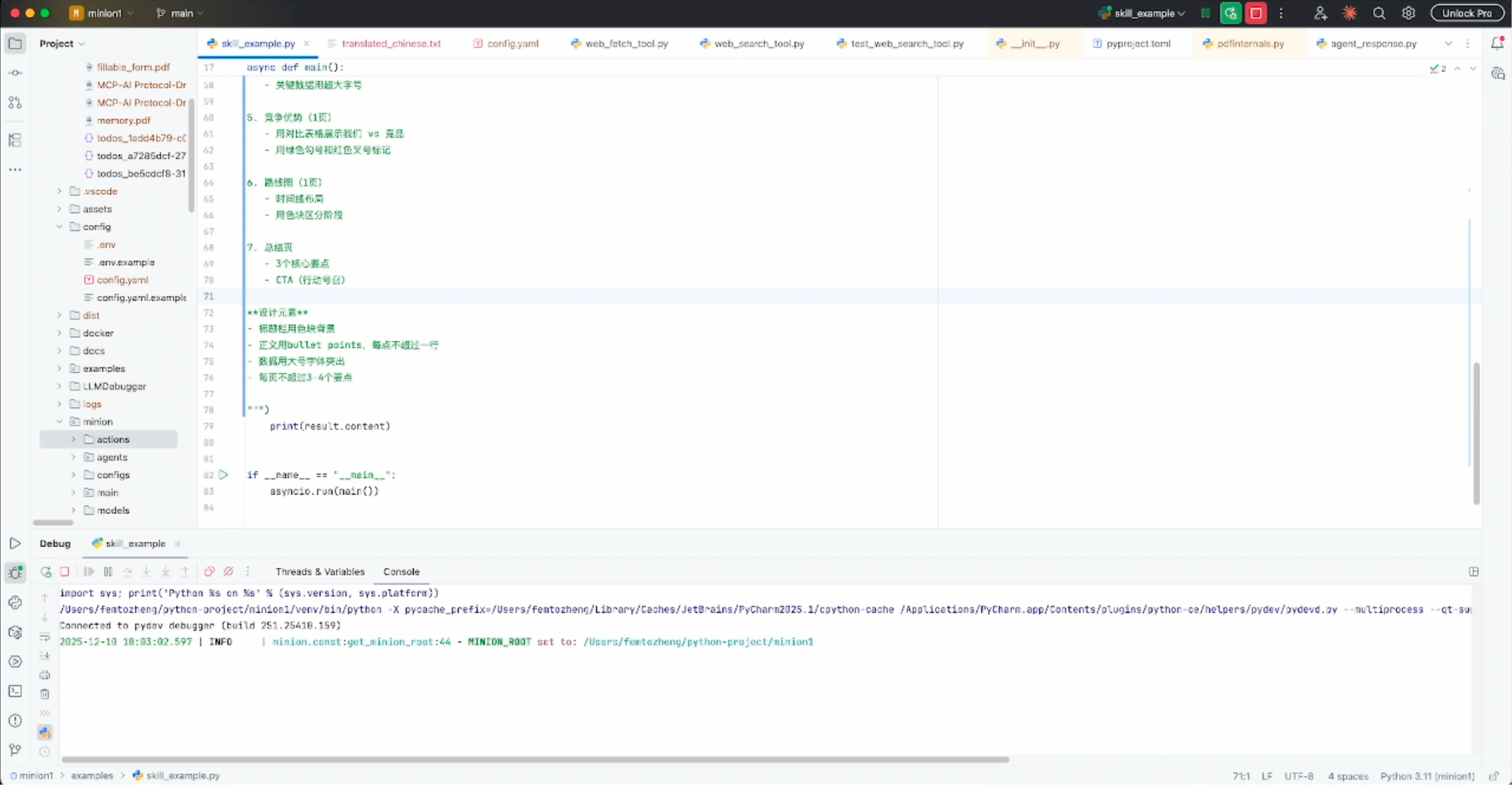Click the Rerun debug icon in top toolbar
This screenshot has height=785, width=1512.
pos(1230,13)
